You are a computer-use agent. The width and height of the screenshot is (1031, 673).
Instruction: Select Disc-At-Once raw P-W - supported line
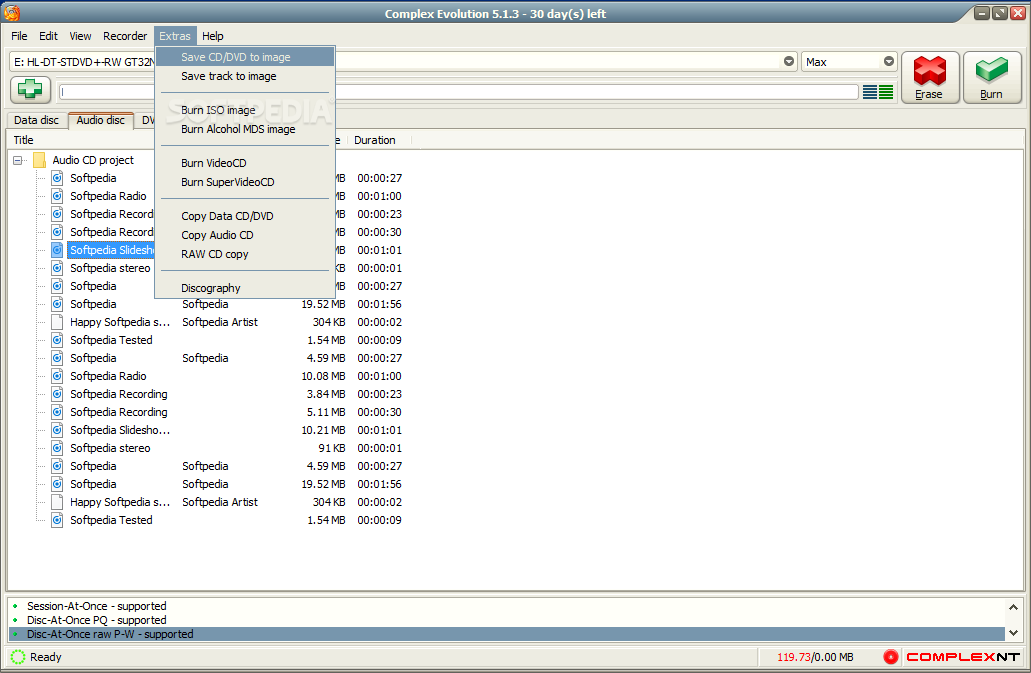pos(506,634)
